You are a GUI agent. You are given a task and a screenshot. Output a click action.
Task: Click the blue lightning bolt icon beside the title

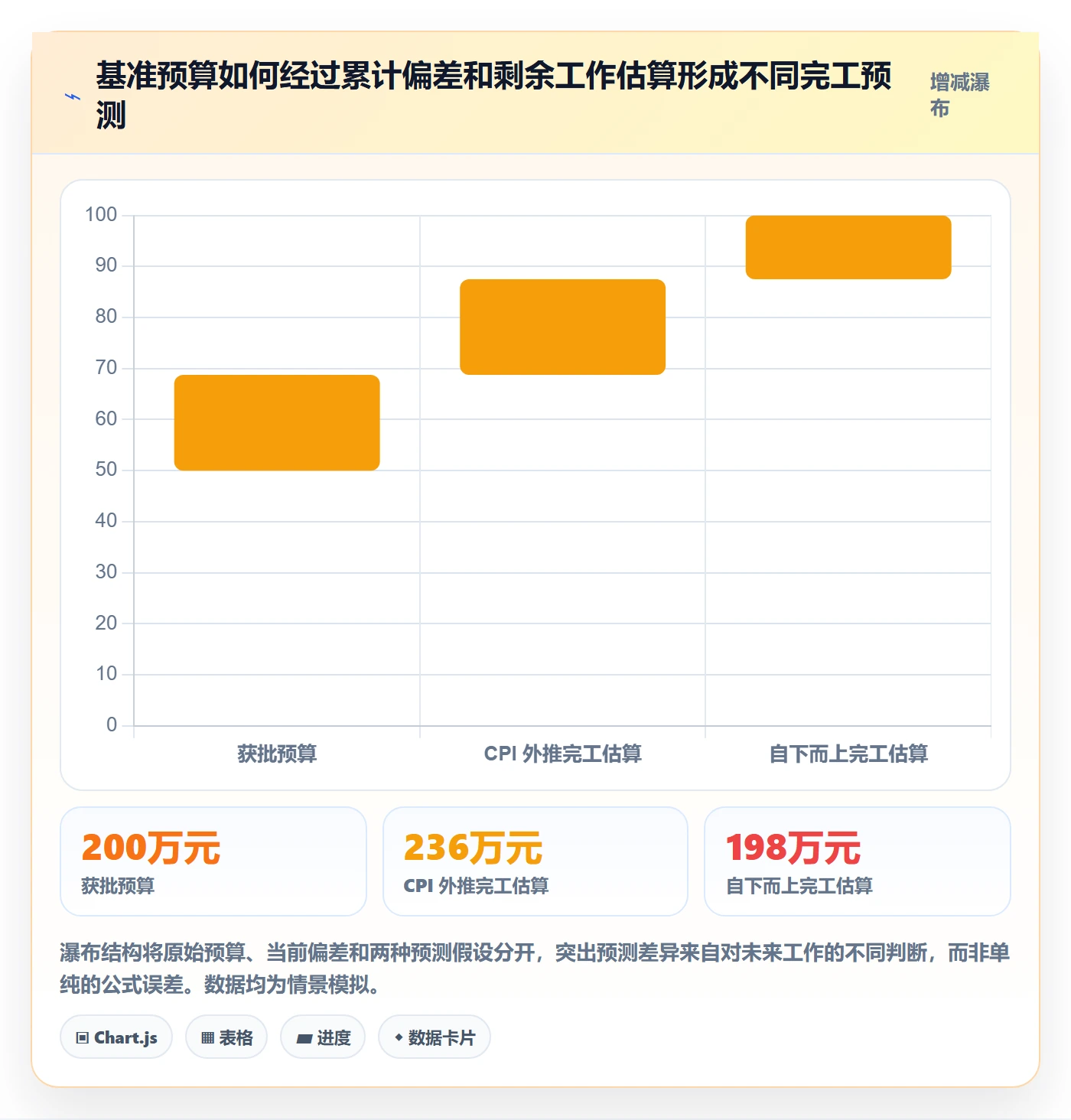tap(73, 97)
